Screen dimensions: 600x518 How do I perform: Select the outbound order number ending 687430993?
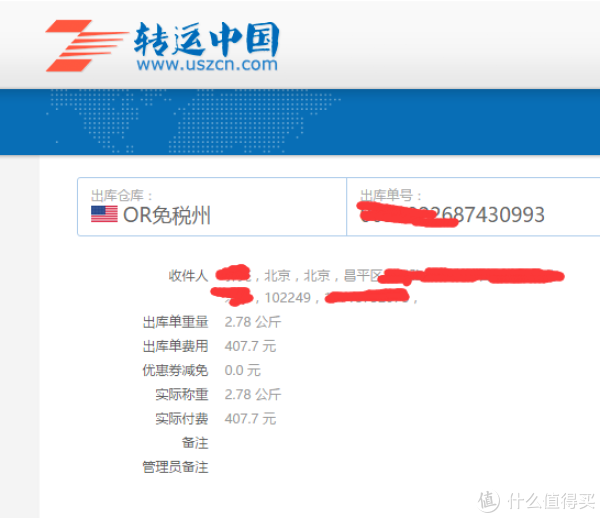click(x=452, y=214)
